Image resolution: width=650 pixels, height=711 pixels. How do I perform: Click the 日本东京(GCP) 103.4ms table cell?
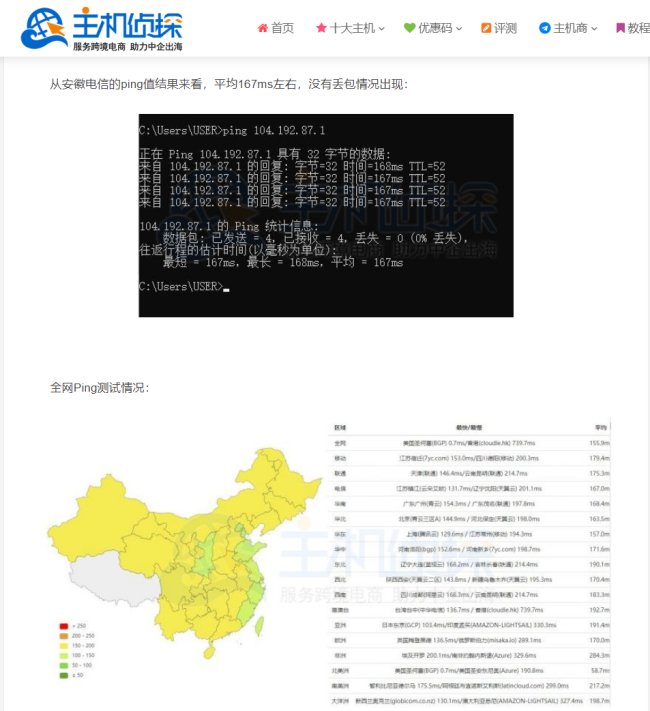[x=469, y=625]
